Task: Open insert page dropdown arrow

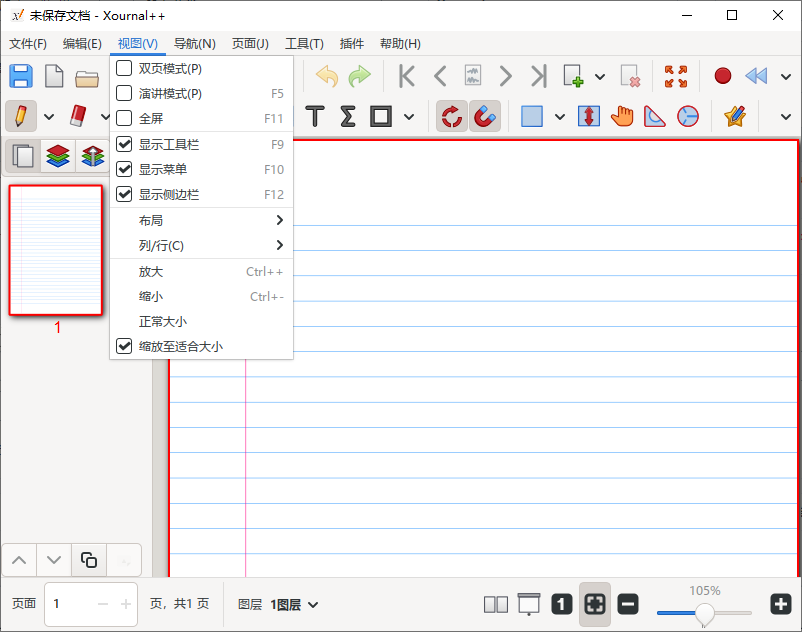Action: tap(600, 77)
